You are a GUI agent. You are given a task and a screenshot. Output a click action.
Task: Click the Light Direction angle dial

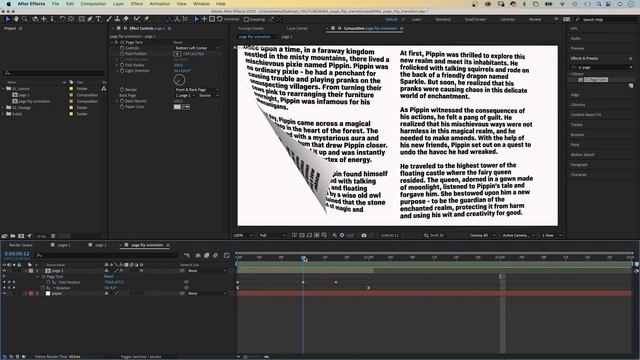pyautogui.click(x=180, y=80)
